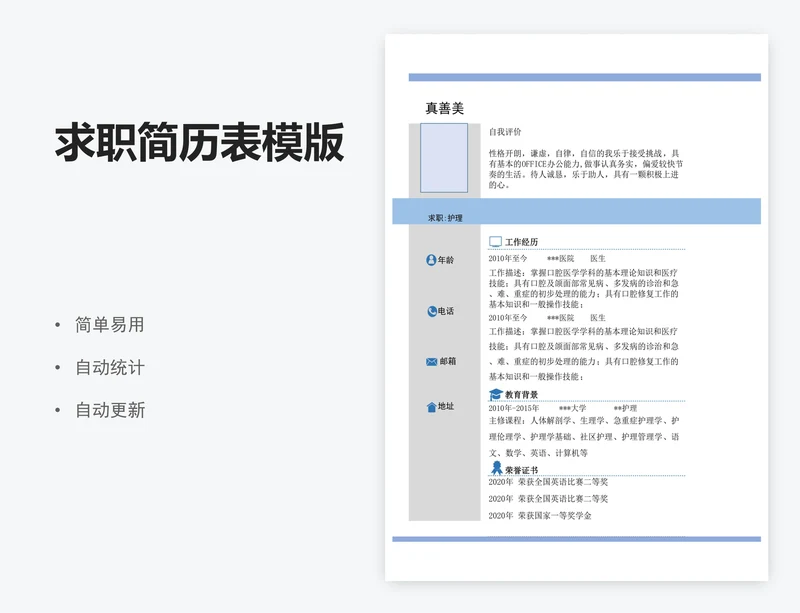
Task: Click the 自我评价 heading
Action: pos(505,132)
